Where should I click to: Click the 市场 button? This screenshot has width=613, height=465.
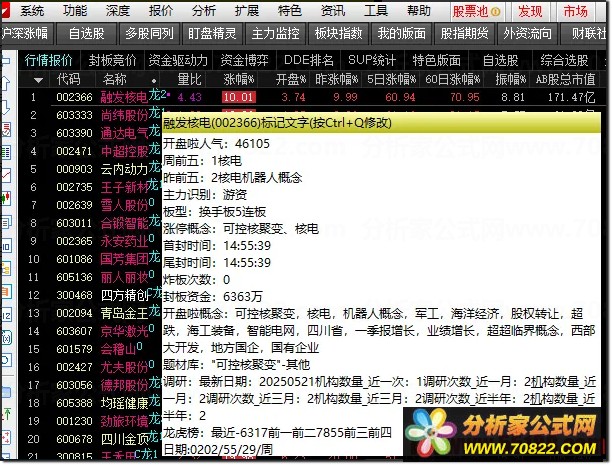pos(575,11)
